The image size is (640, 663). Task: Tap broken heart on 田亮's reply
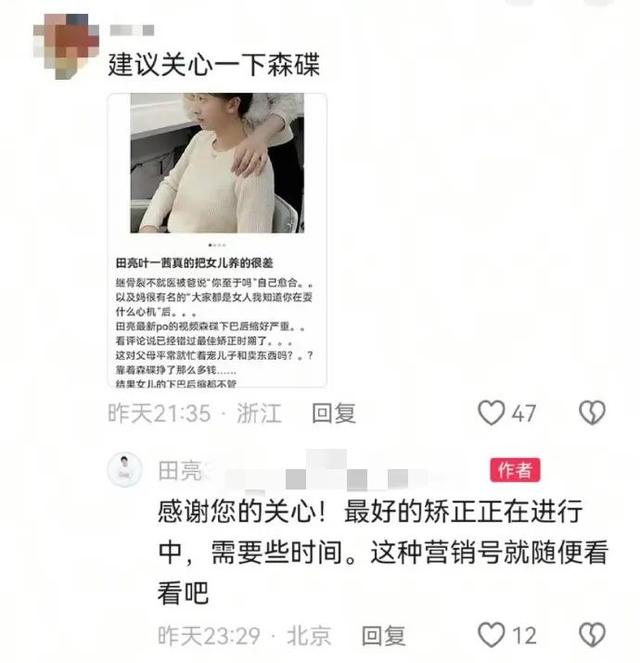[x=592, y=635]
